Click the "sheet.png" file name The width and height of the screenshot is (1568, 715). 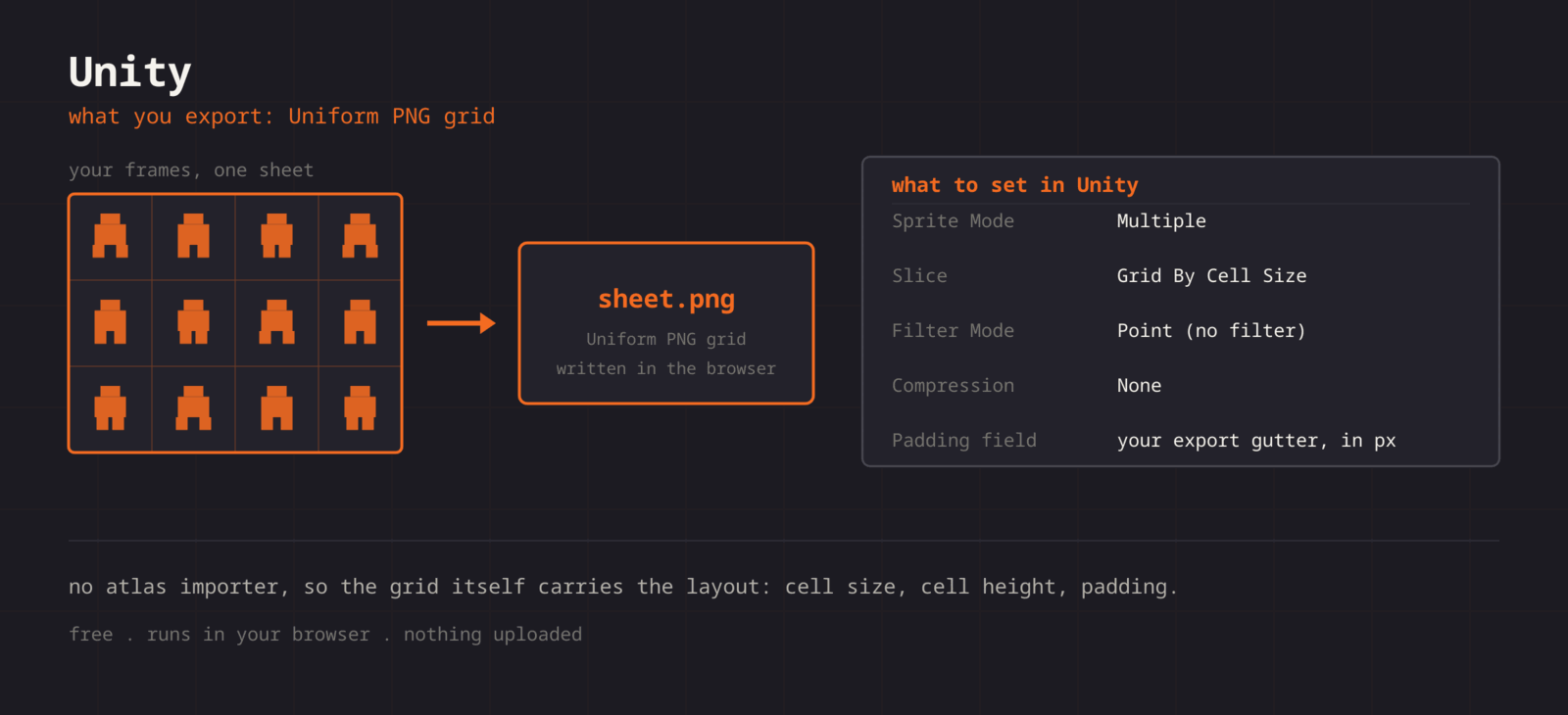(x=666, y=300)
